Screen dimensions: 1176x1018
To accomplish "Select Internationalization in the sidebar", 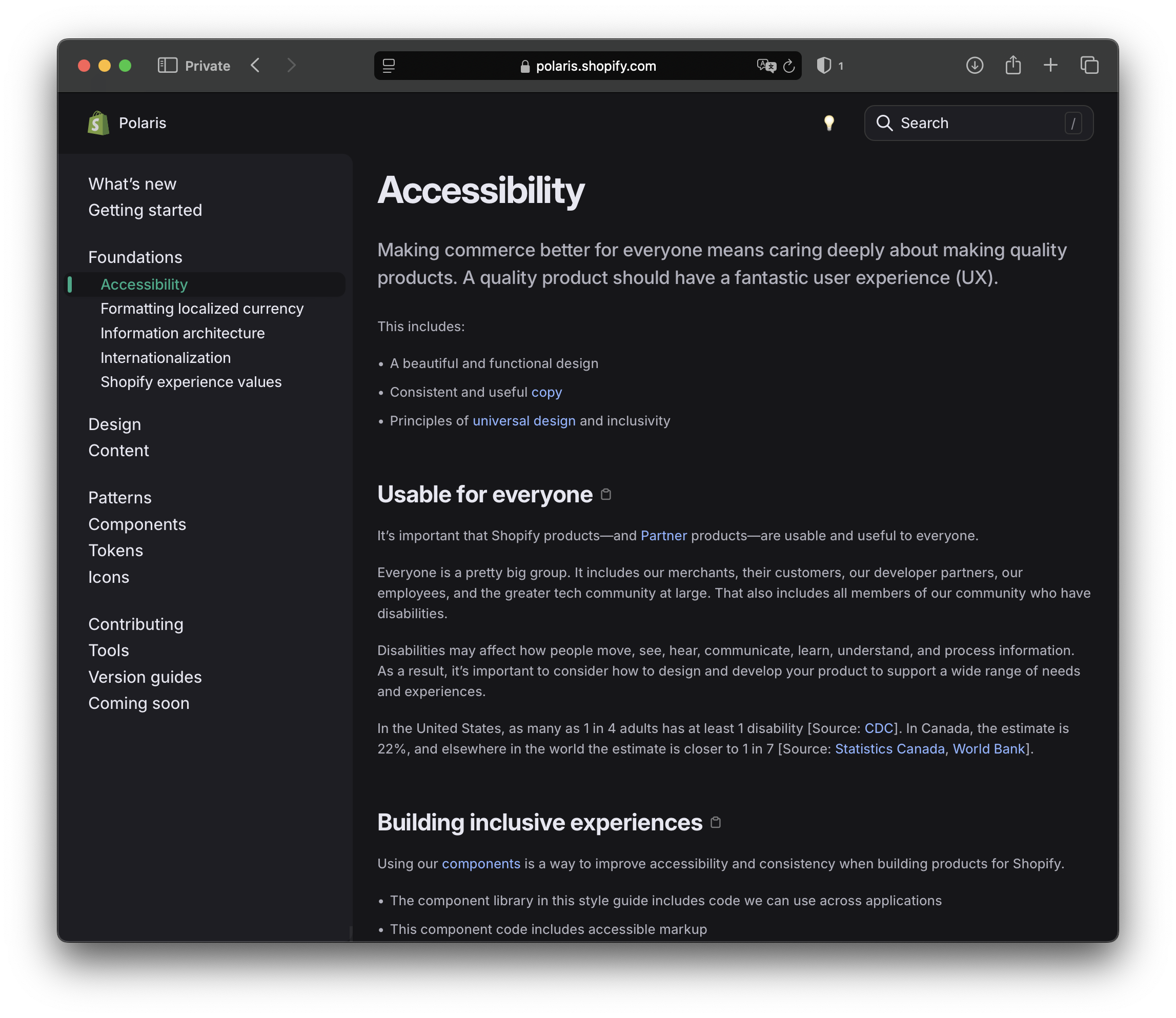I will coord(165,357).
